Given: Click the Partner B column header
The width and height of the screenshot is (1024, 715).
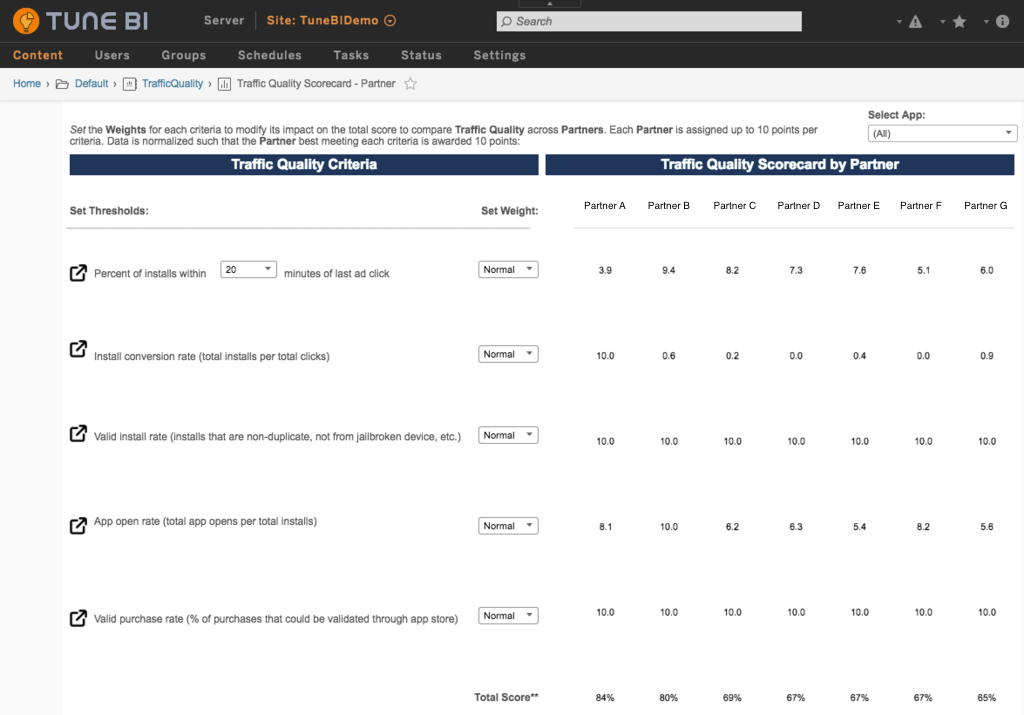Looking at the screenshot, I should (x=669, y=206).
